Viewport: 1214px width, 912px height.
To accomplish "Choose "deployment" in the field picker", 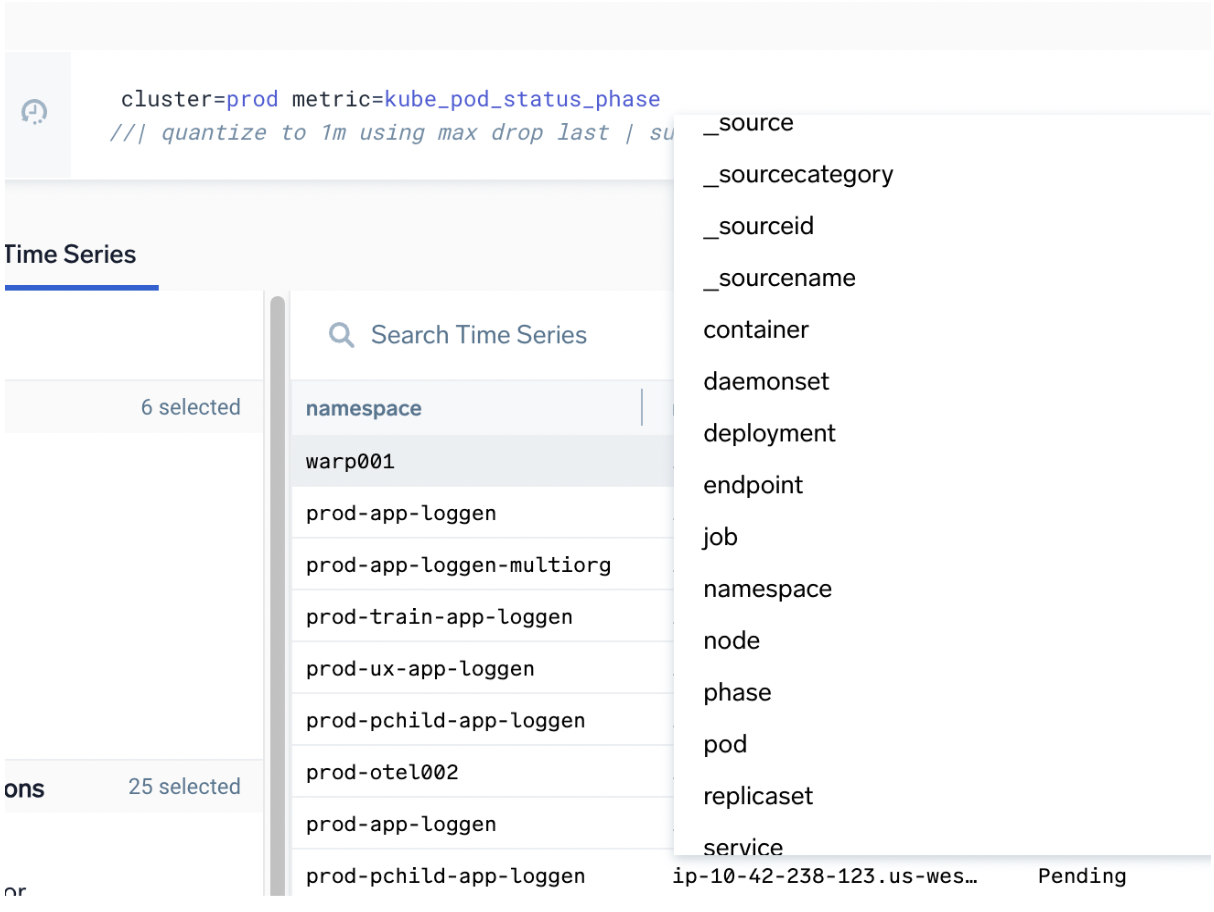I will (769, 433).
